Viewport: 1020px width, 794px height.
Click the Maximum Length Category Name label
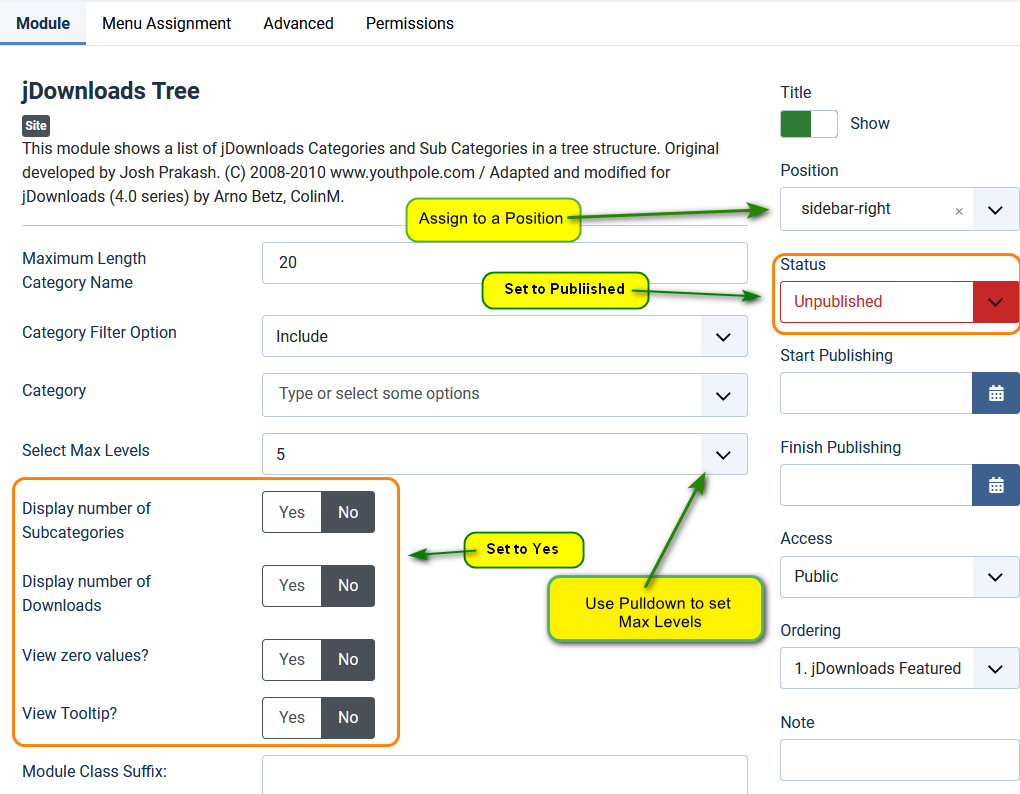coord(84,271)
